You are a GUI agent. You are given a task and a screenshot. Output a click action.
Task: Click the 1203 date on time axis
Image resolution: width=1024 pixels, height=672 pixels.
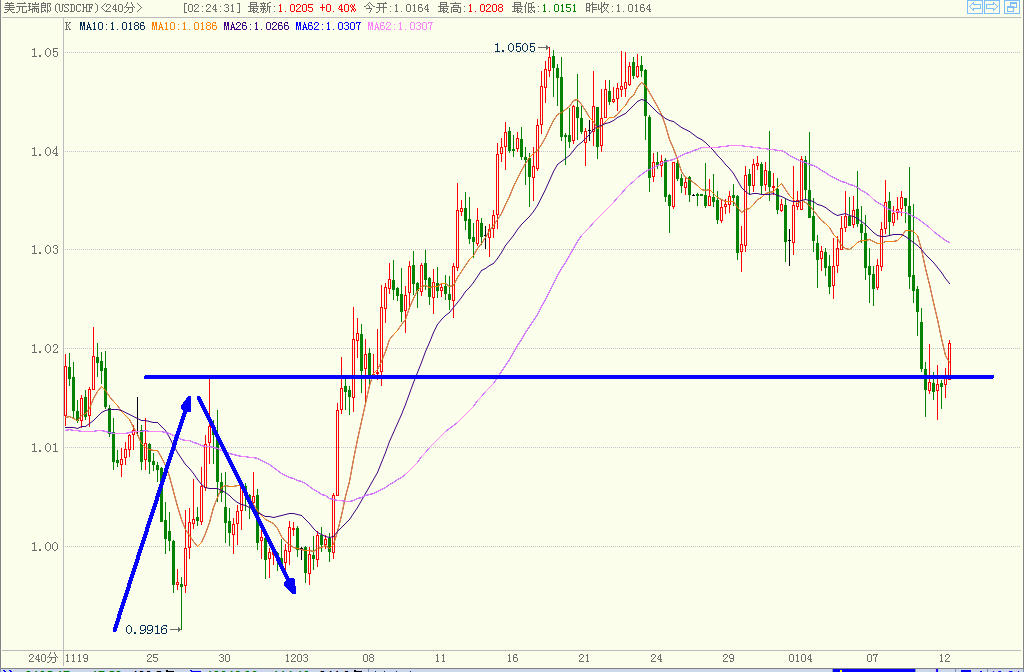pyautogui.click(x=296, y=658)
